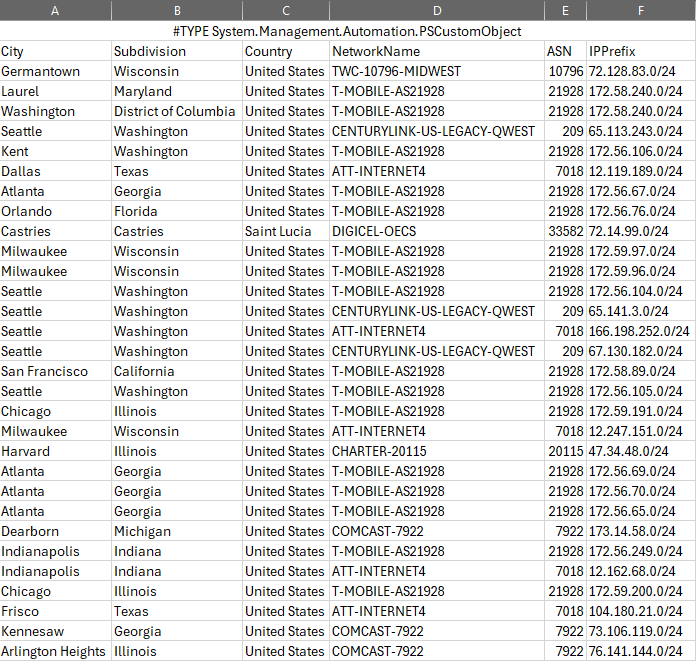
Task: Click IP prefix 172.56.65.0/24
Action: click(x=641, y=511)
